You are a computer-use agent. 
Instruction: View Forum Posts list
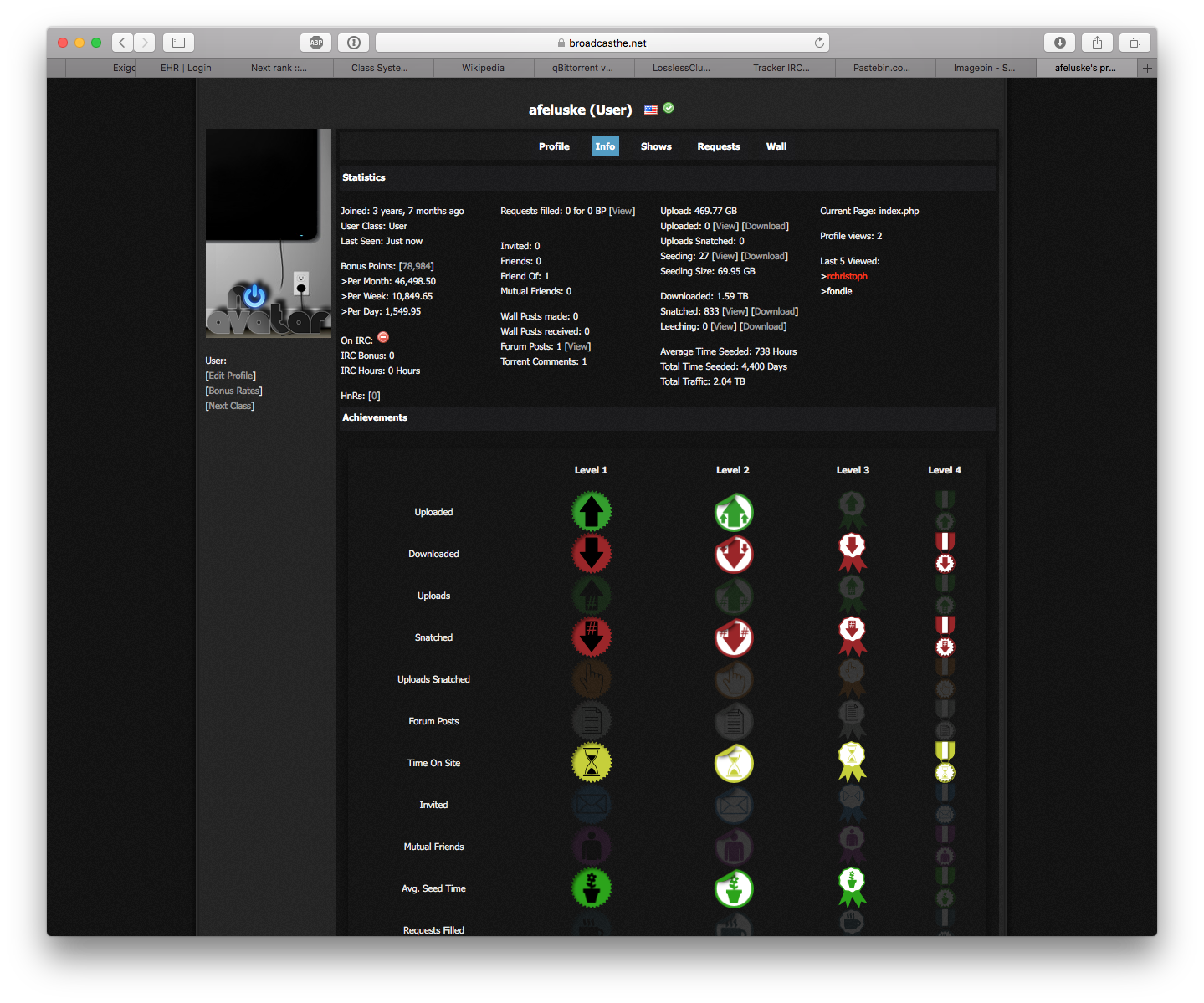tap(577, 346)
